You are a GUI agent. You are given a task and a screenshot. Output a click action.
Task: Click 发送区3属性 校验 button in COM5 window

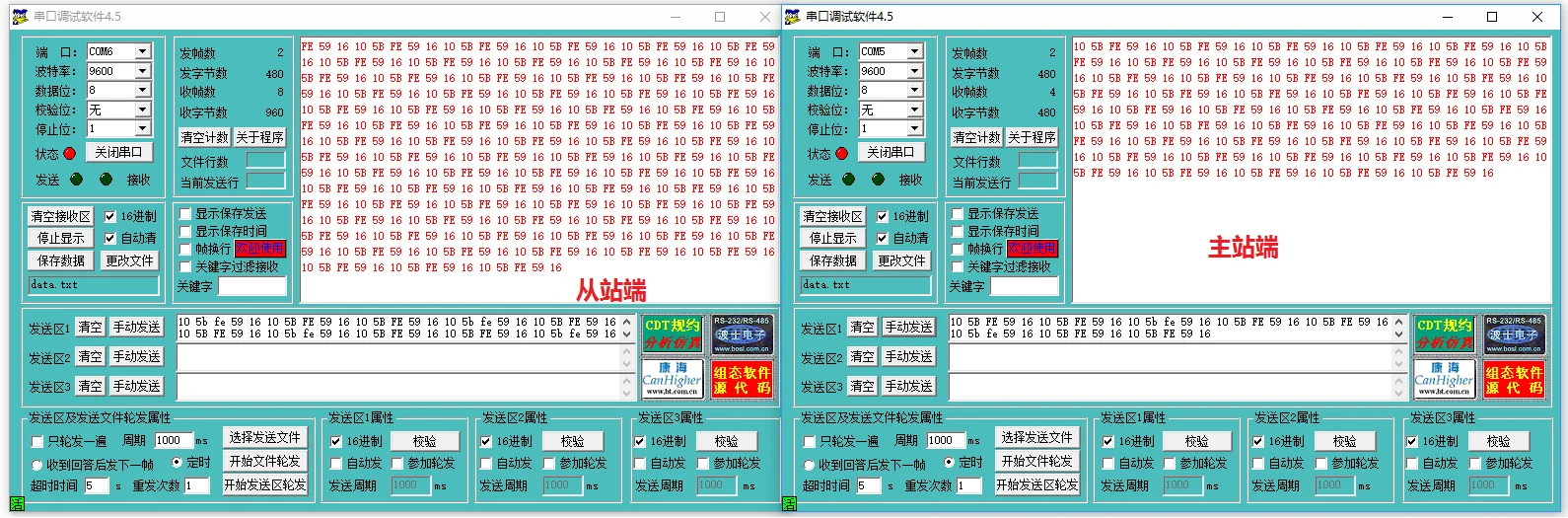(1498, 441)
